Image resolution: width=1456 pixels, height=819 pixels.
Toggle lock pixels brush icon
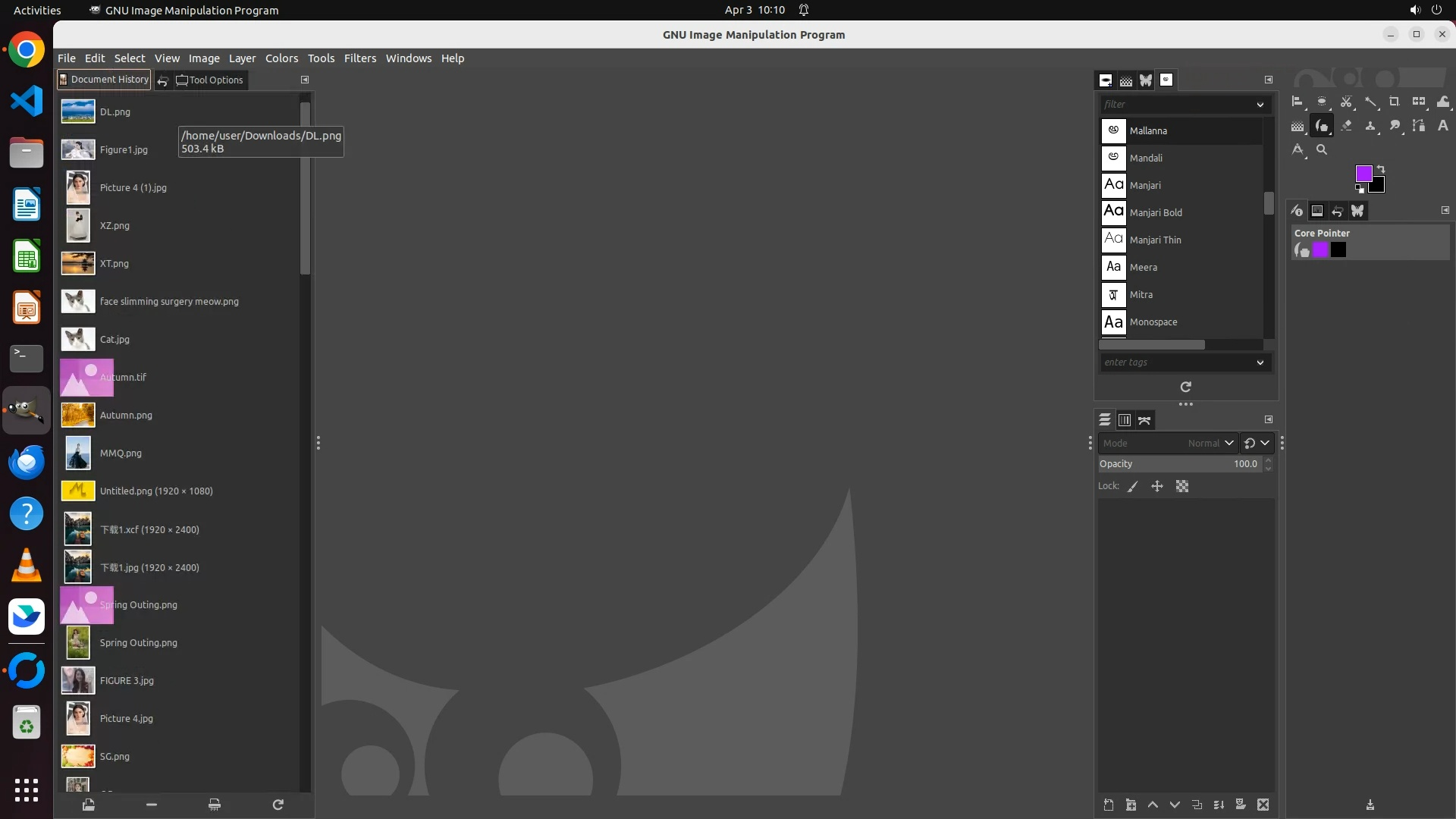[x=1133, y=487]
